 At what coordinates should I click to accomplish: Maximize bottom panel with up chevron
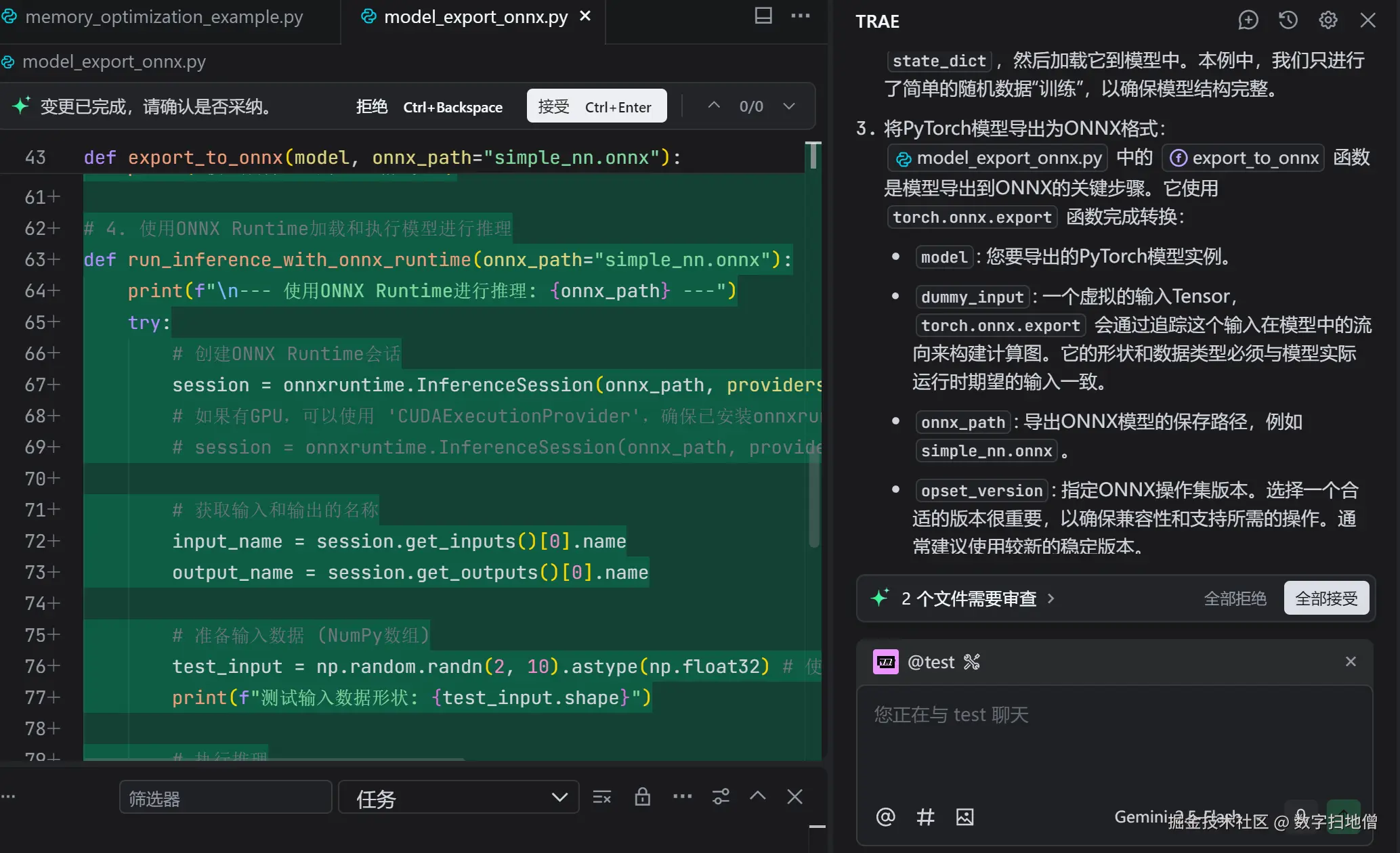click(x=758, y=796)
